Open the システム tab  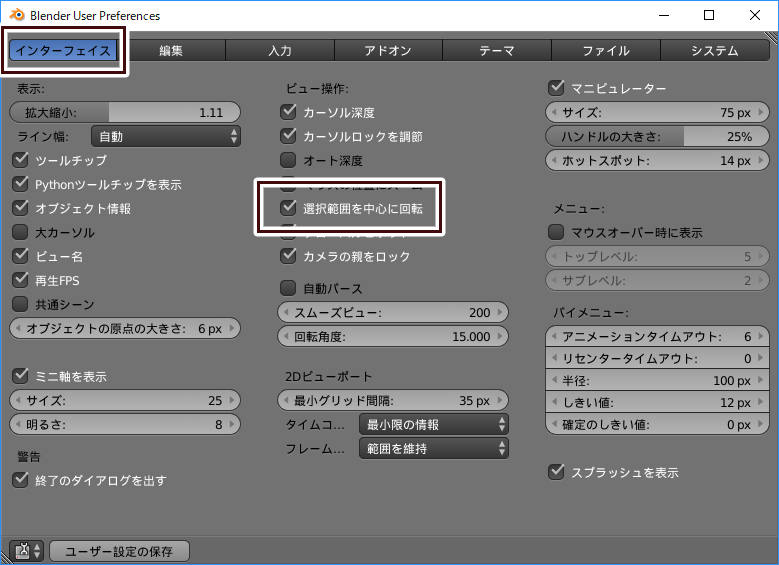tap(715, 51)
